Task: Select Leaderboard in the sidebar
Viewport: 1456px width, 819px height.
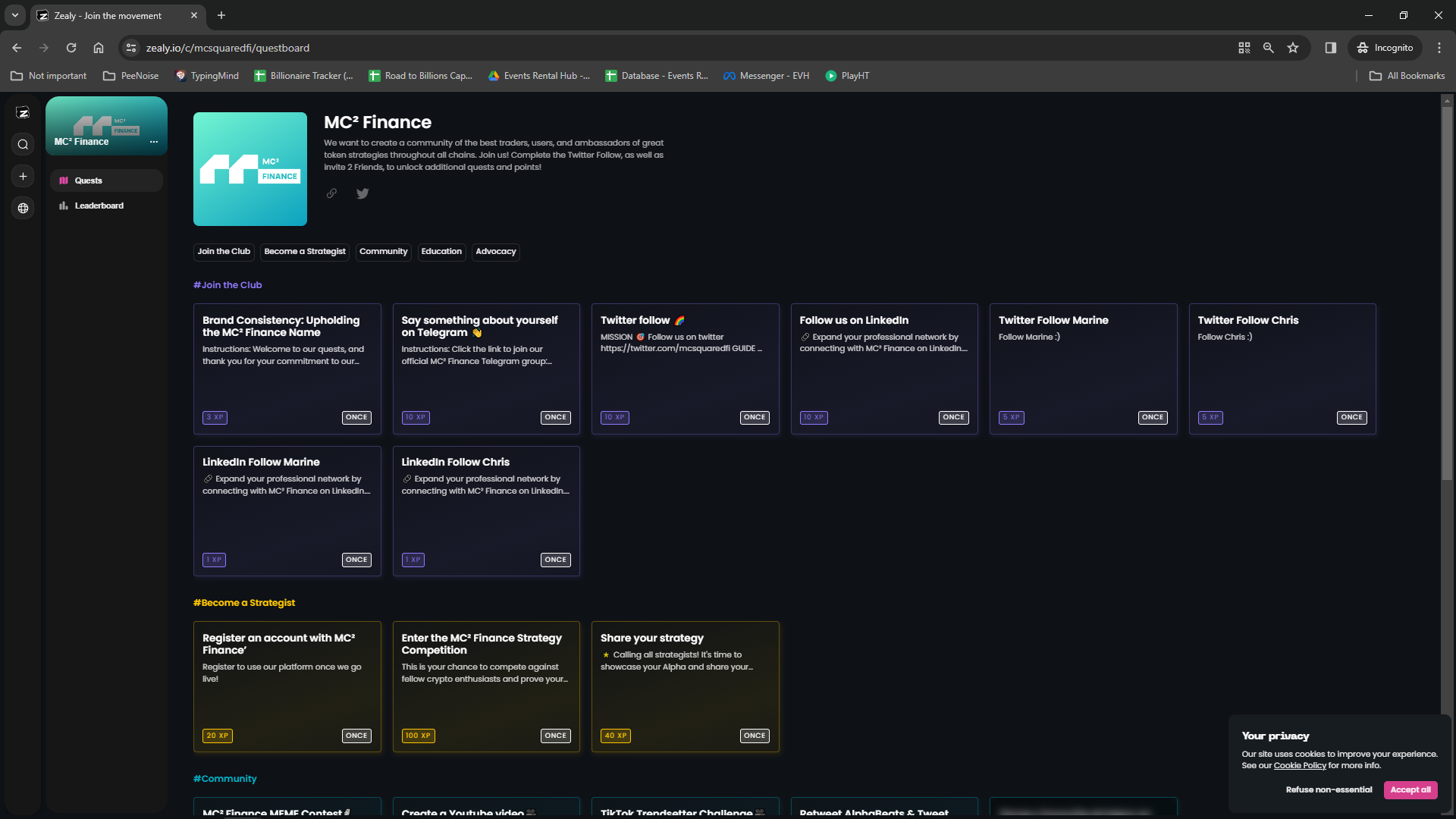Action: 106,206
